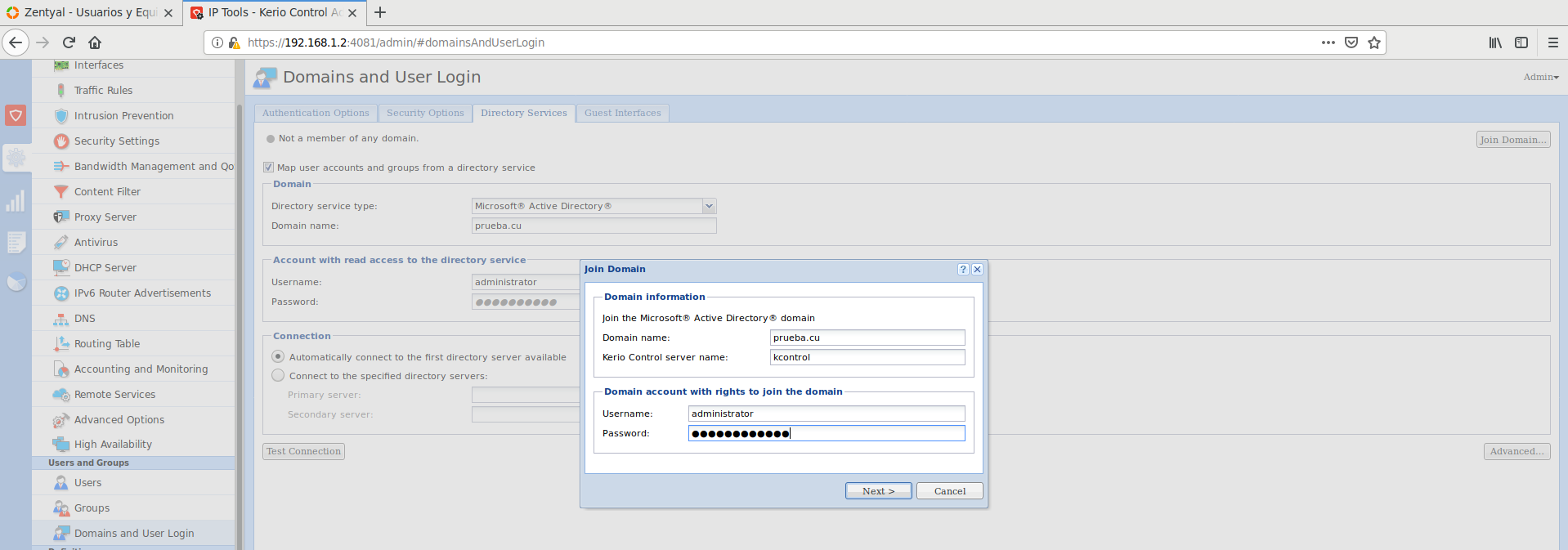Click the Test Connection button
The width and height of the screenshot is (1568, 550).
click(x=303, y=451)
